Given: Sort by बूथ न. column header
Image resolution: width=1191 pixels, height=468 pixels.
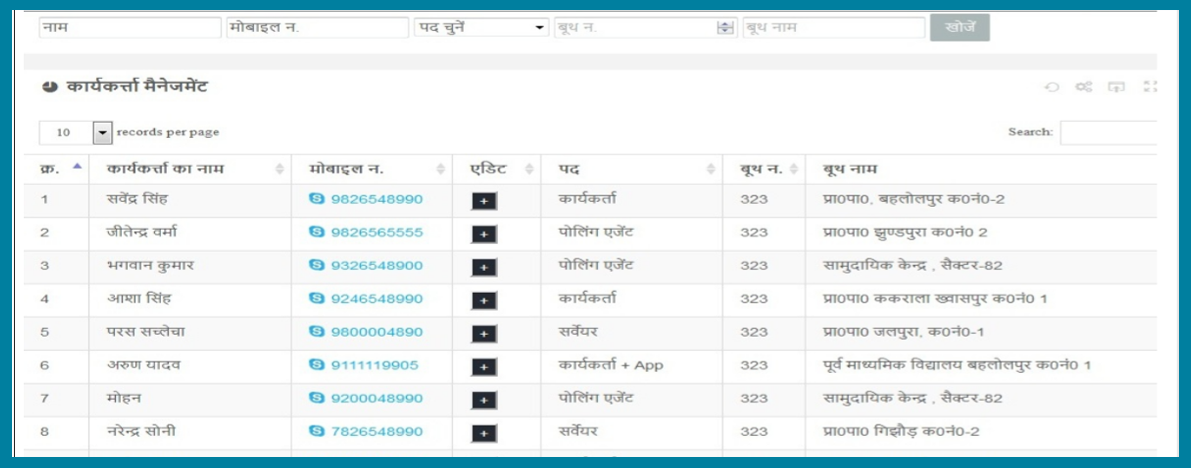Looking at the screenshot, I should [764, 169].
